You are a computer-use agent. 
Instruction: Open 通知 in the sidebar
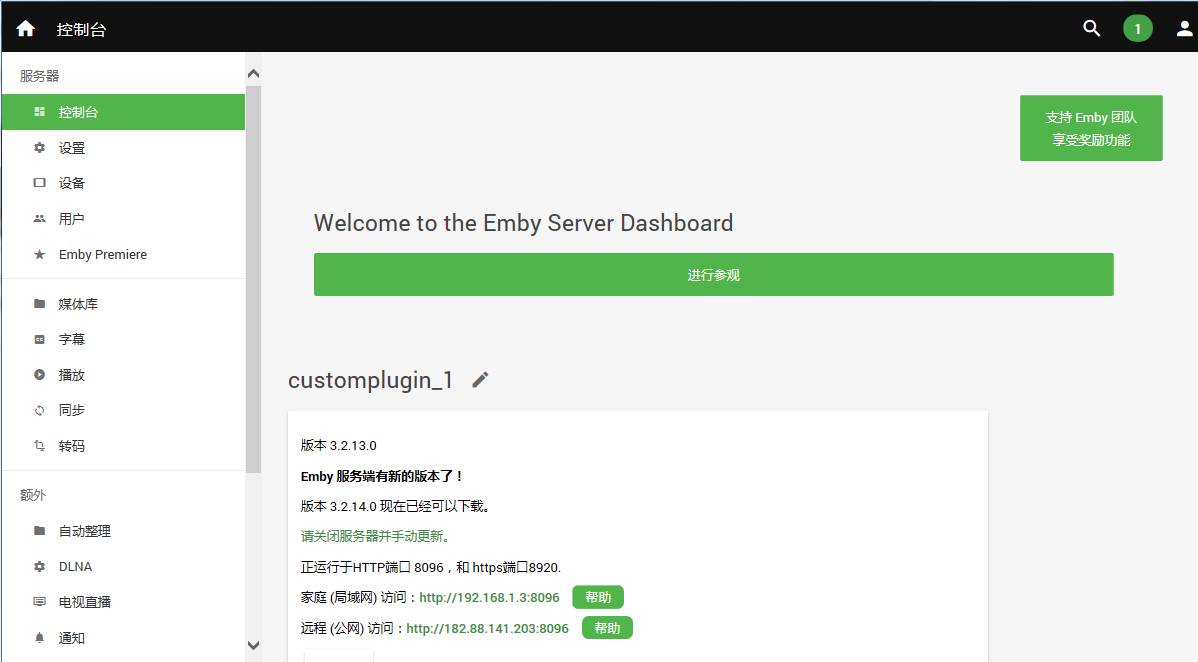(x=123, y=638)
